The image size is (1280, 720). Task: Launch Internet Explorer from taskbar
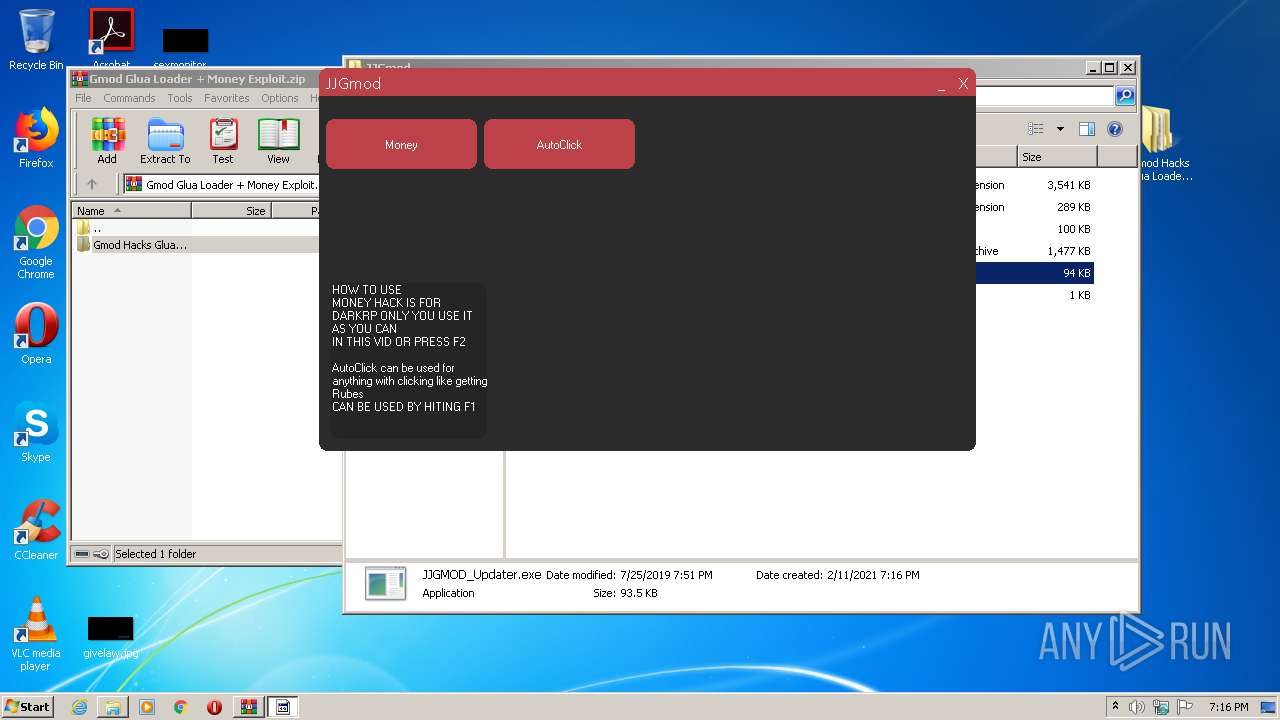click(x=79, y=707)
